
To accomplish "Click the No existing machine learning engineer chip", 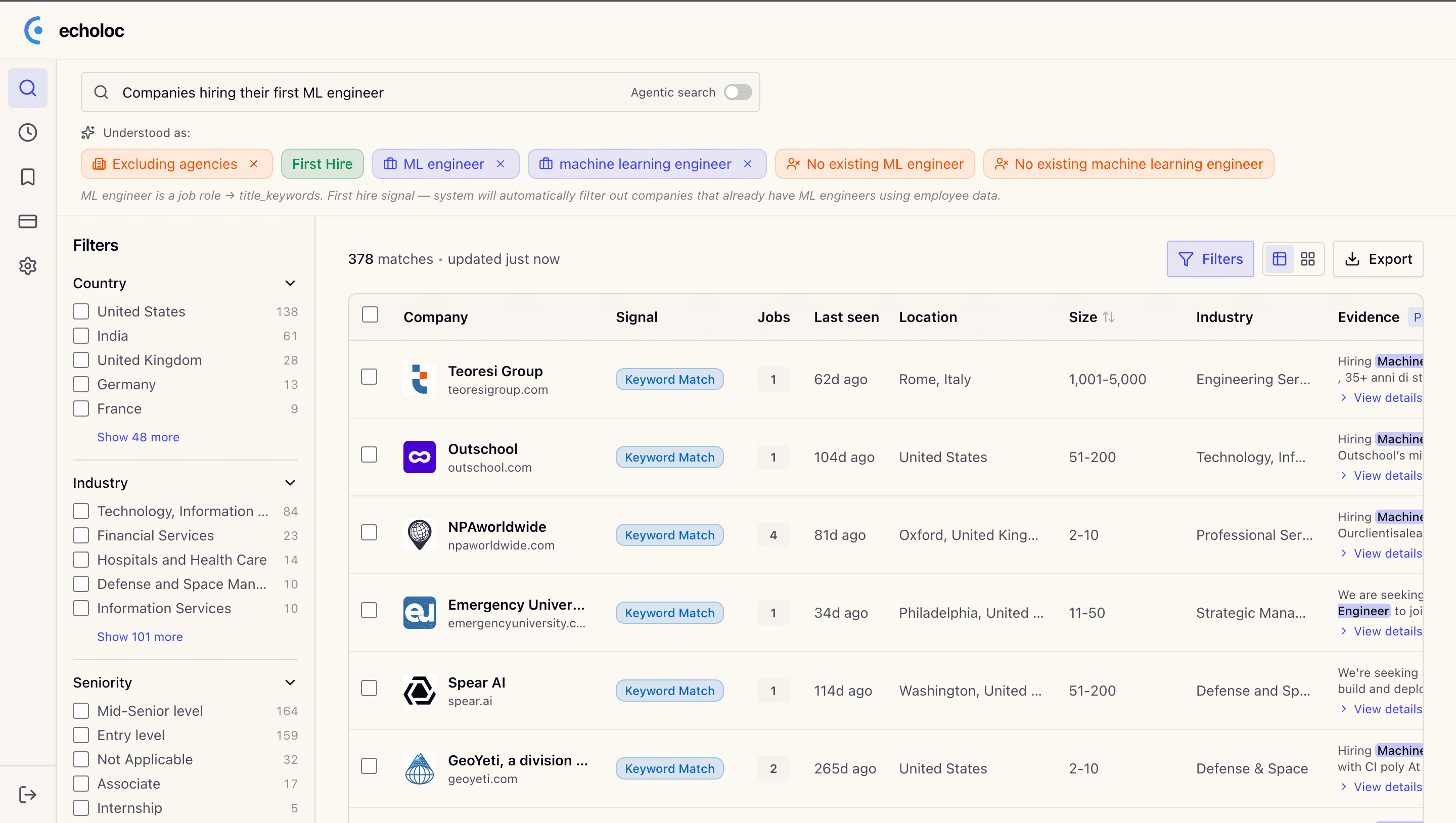I will pos(1128,164).
